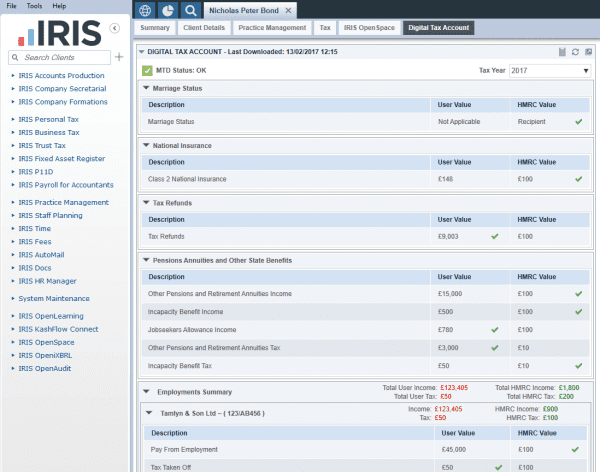The width and height of the screenshot is (600, 472).
Task: Click tick on Jobseekers Allowance Income row
Action: point(495,330)
